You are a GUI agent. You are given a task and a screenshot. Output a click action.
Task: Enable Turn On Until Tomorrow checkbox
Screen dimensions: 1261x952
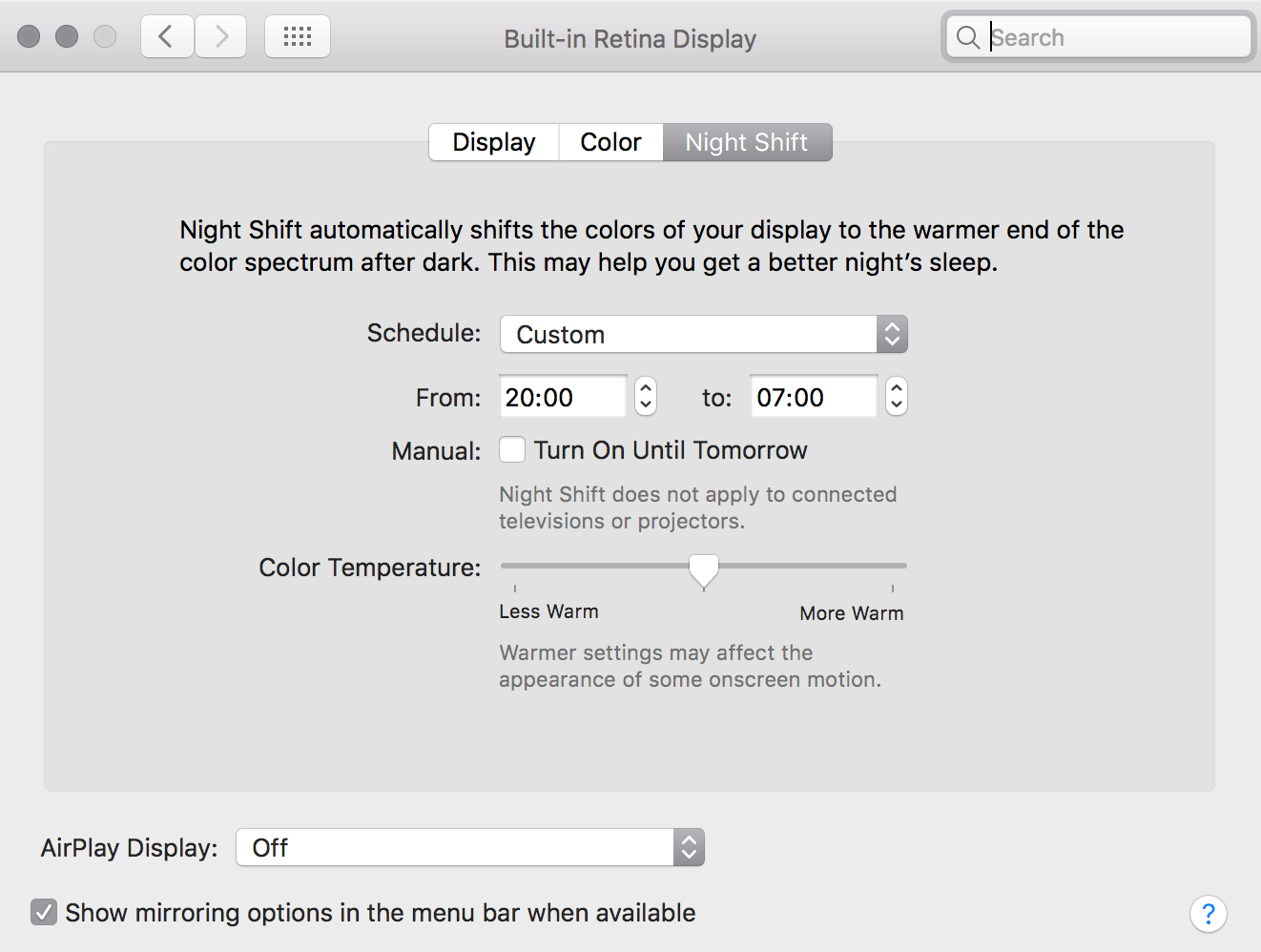coord(512,449)
